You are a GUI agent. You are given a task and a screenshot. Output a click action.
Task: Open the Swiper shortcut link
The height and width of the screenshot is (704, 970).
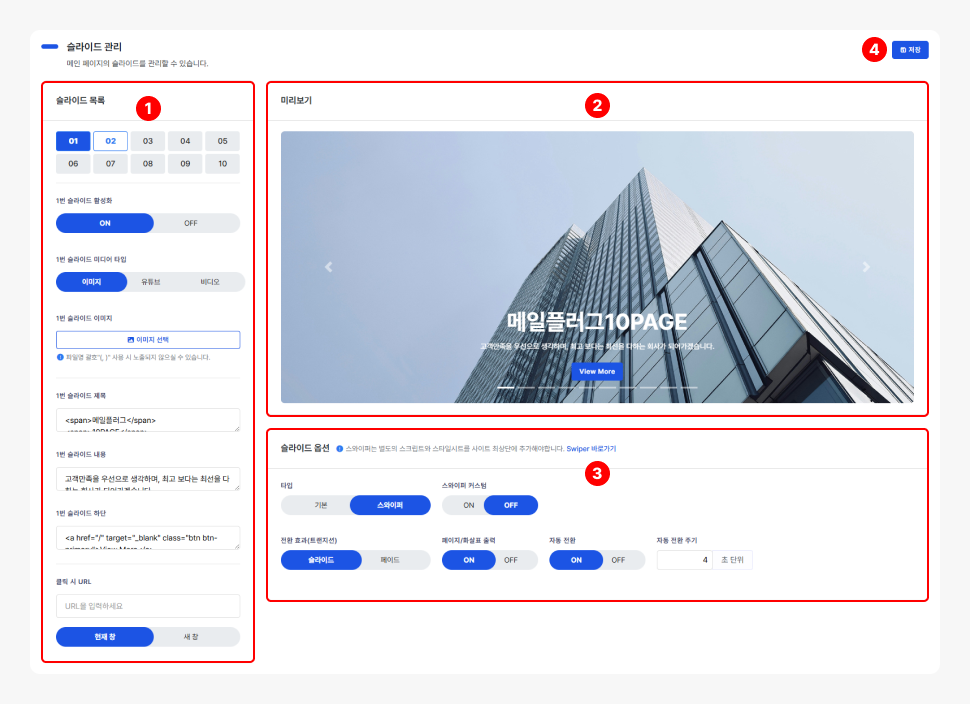coord(591,449)
